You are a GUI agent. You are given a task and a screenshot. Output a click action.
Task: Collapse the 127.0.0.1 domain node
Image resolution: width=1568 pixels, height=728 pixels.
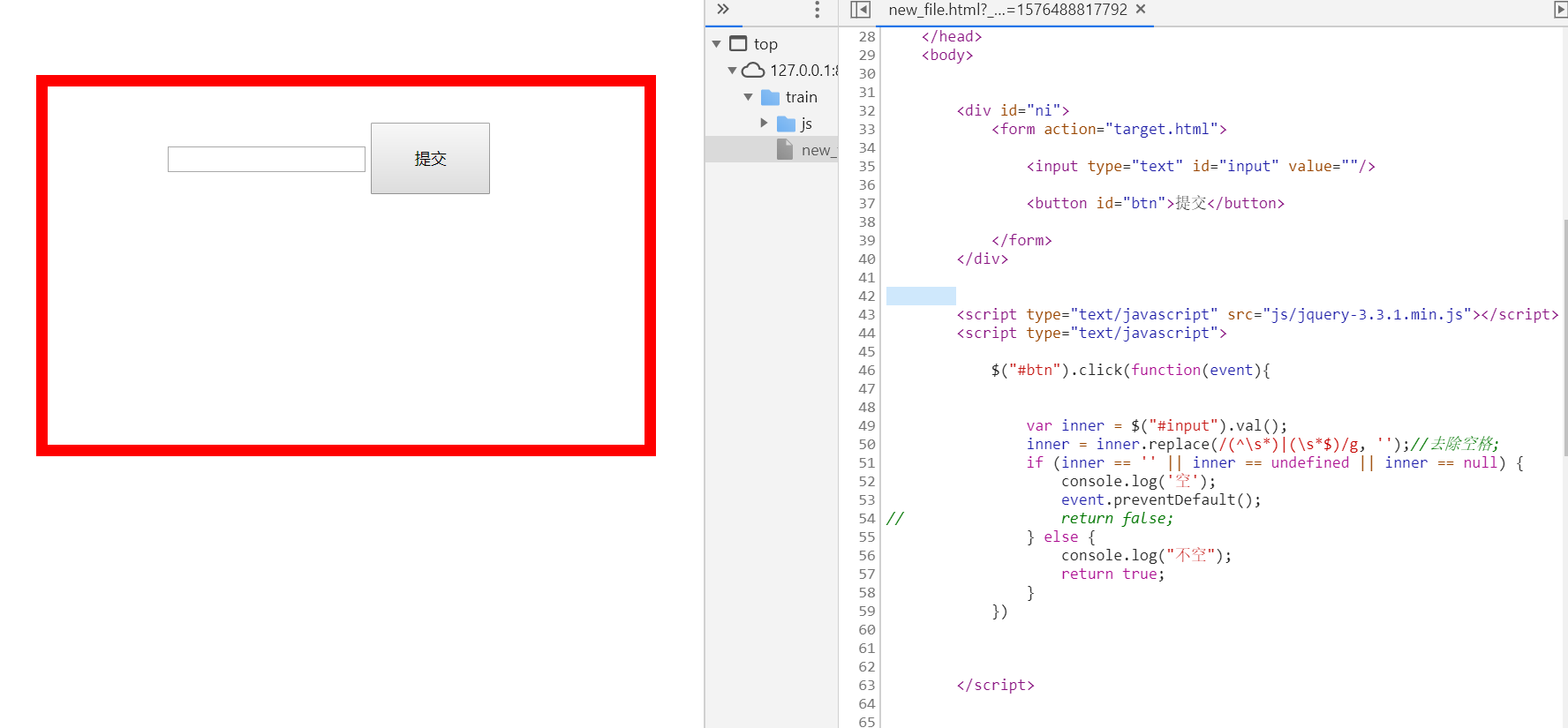coord(732,71)
